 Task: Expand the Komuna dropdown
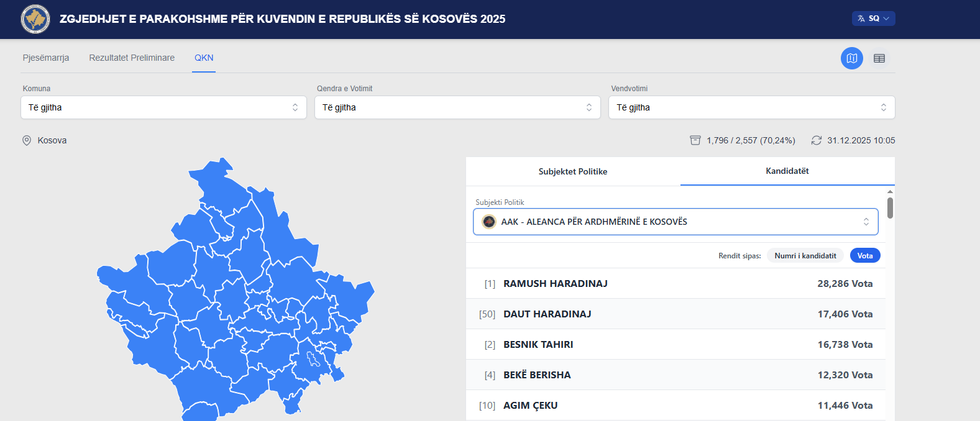coord(162,107)
